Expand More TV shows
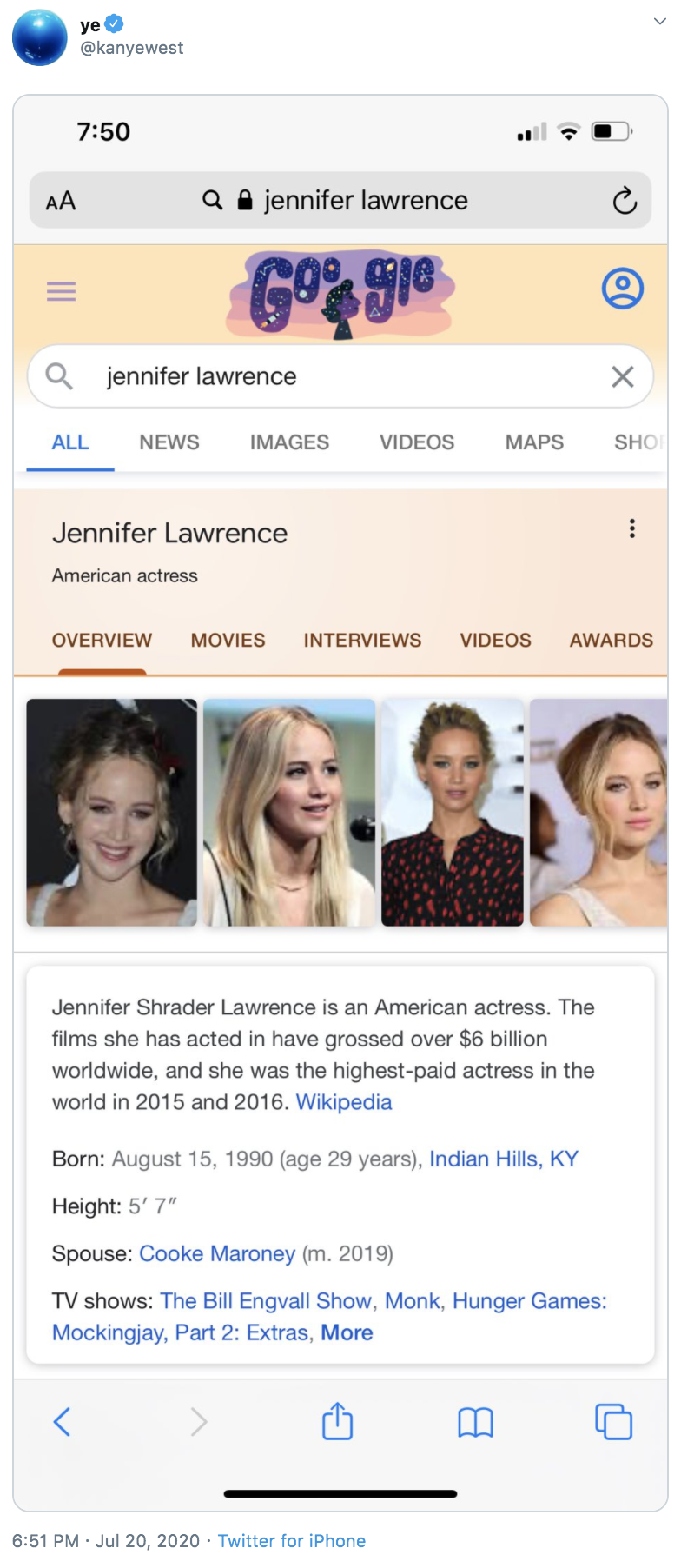This screenshot has height=1568, width=681. coord(347,1333)
